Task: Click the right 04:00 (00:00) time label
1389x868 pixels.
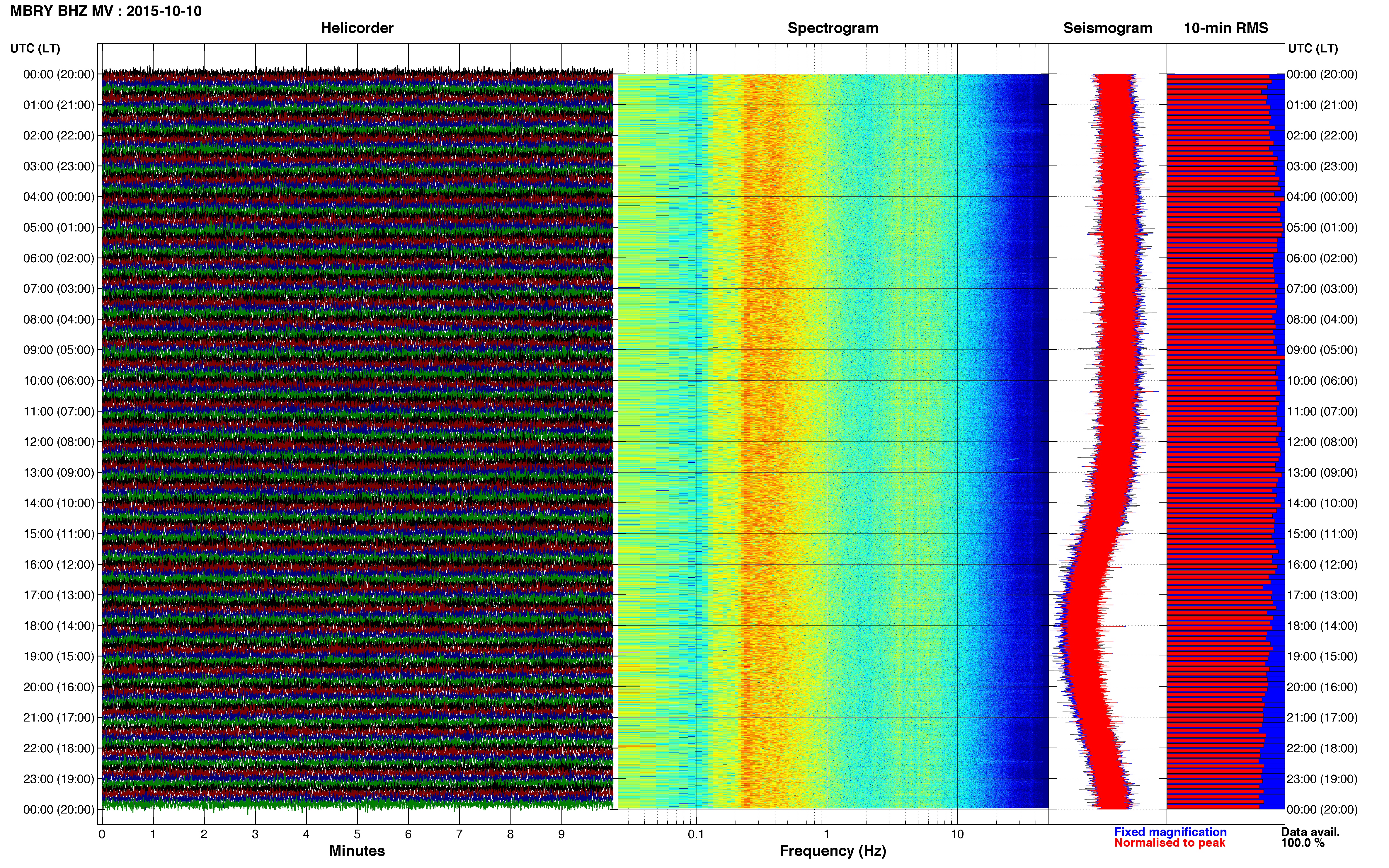Action: point(1322,197)
